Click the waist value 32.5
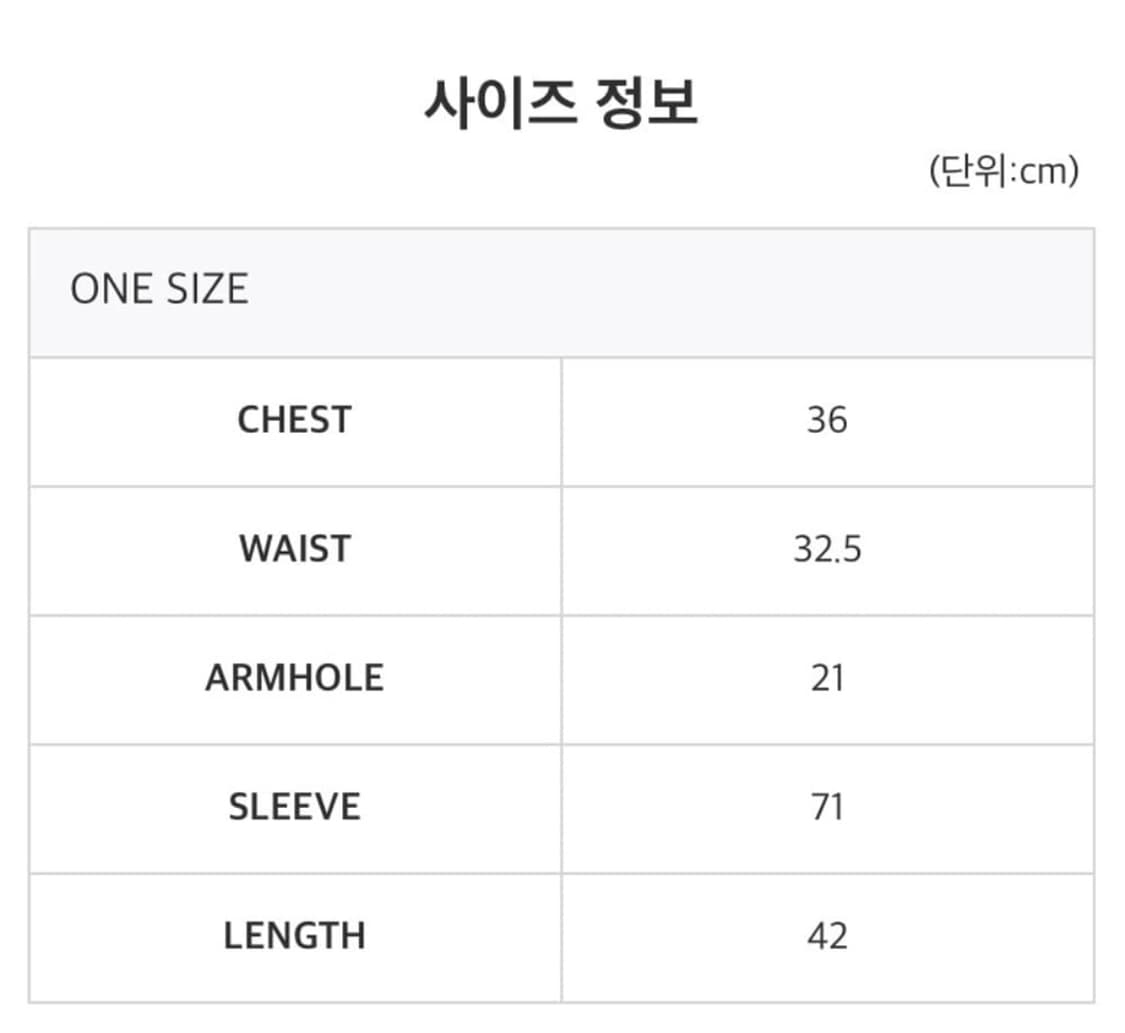1125x1033 pixels. tap(827, 549)
